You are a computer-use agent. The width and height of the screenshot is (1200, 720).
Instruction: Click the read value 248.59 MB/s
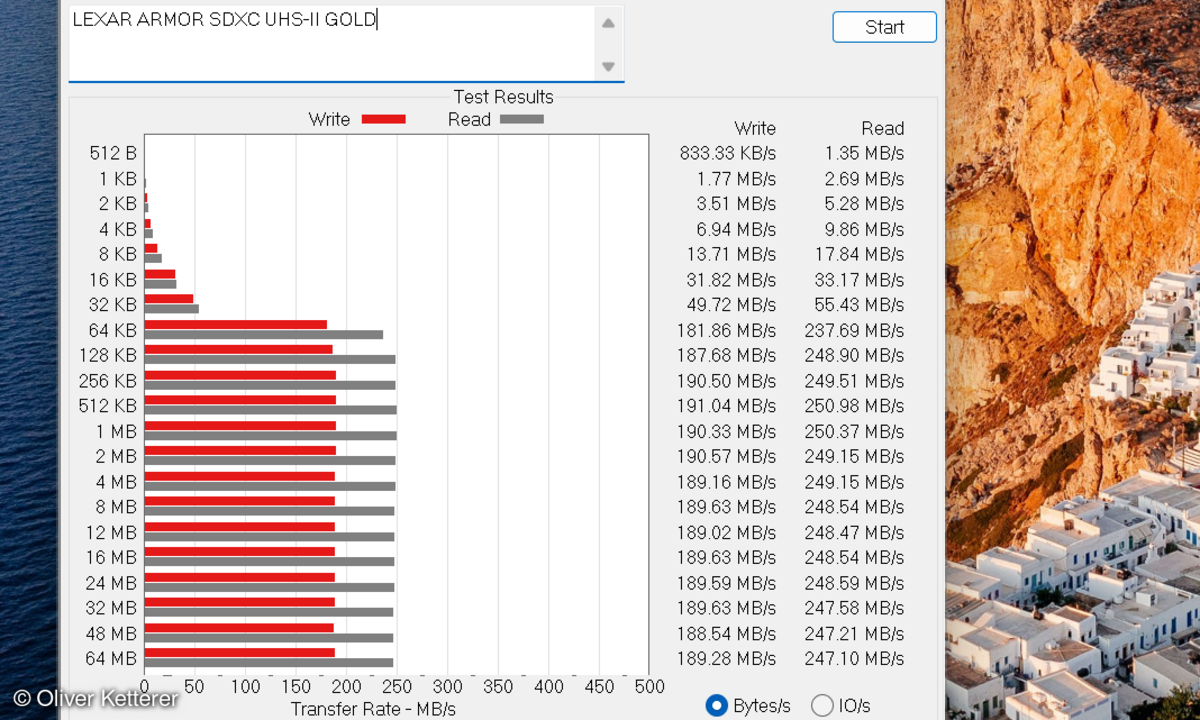tap(855, 583)
